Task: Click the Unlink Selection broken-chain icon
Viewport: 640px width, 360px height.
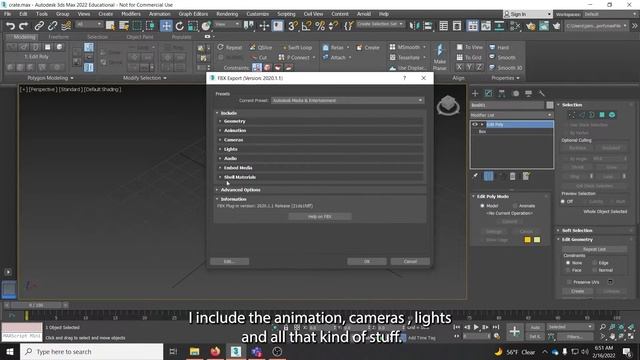Action: tap(52, 26)
